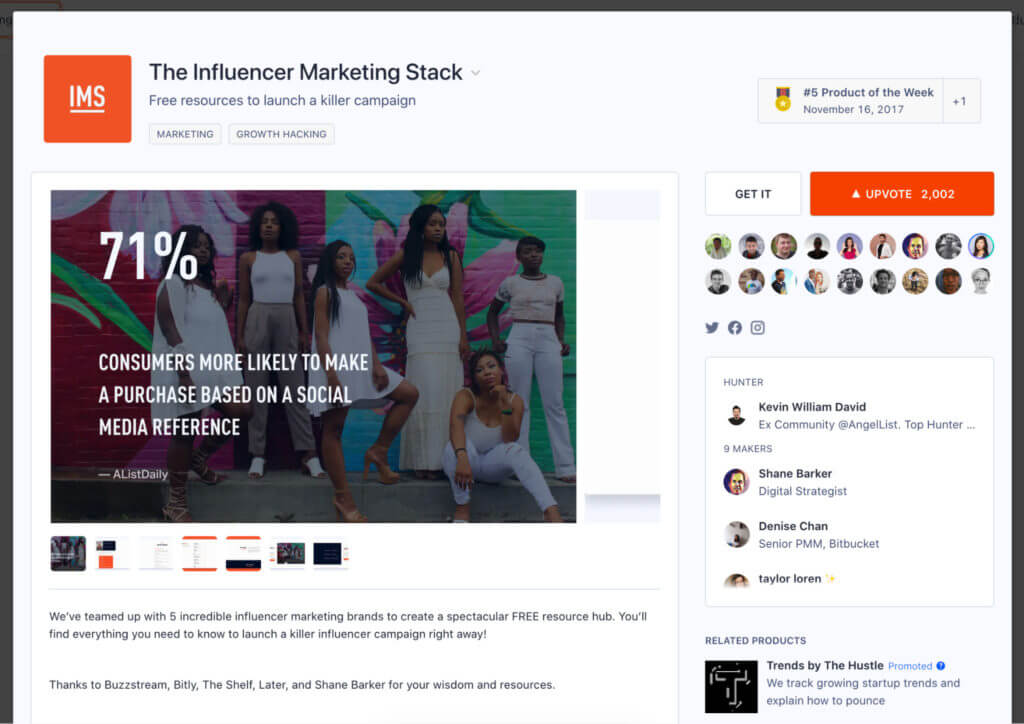The height and width of the screenshot is (724, 1024).
Task: Share the product on Facebook
Action: click(x=734, y=327)
